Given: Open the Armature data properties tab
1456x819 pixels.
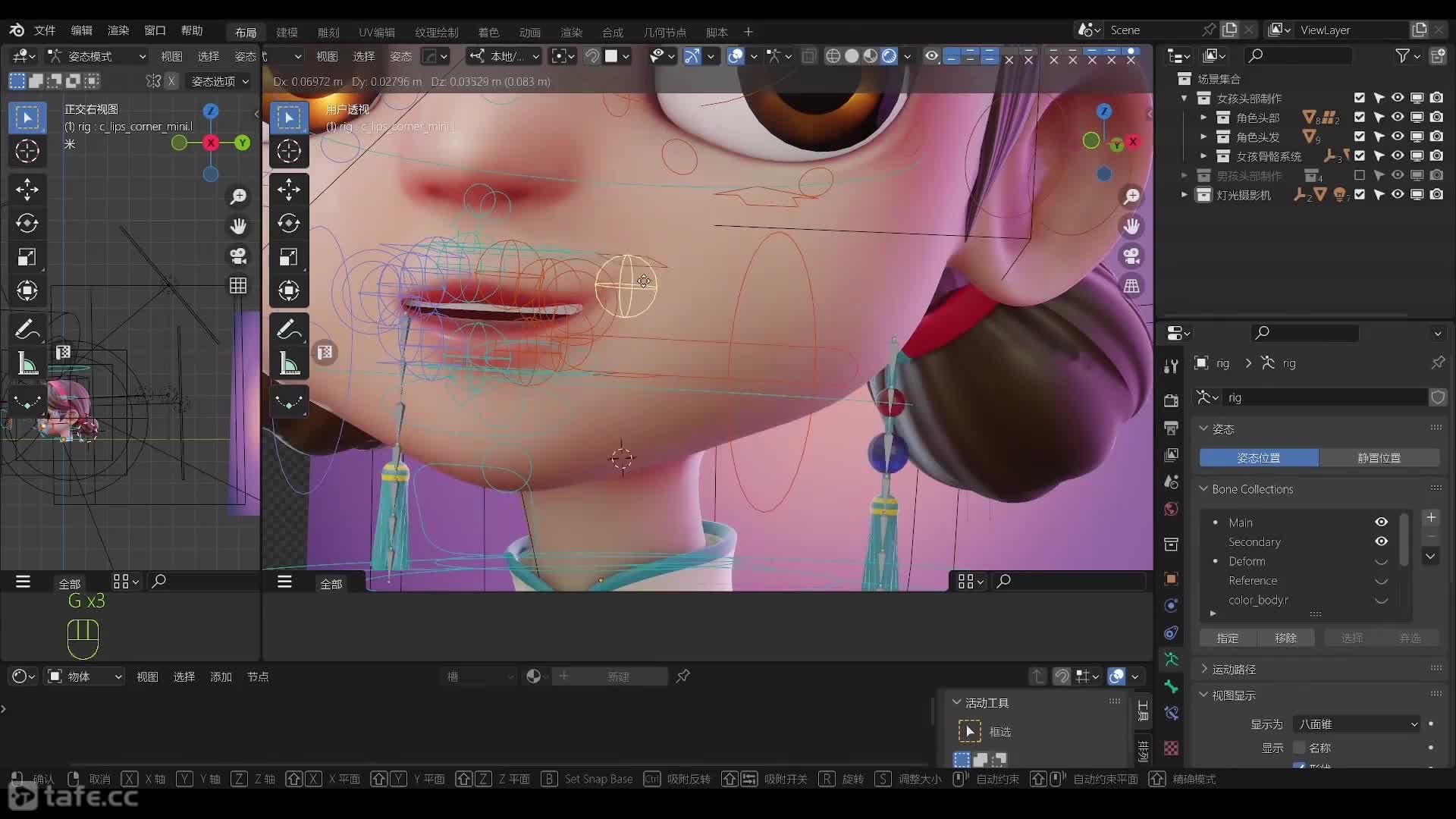Looking at the screenshot, I should click(x=1172, y=659).
